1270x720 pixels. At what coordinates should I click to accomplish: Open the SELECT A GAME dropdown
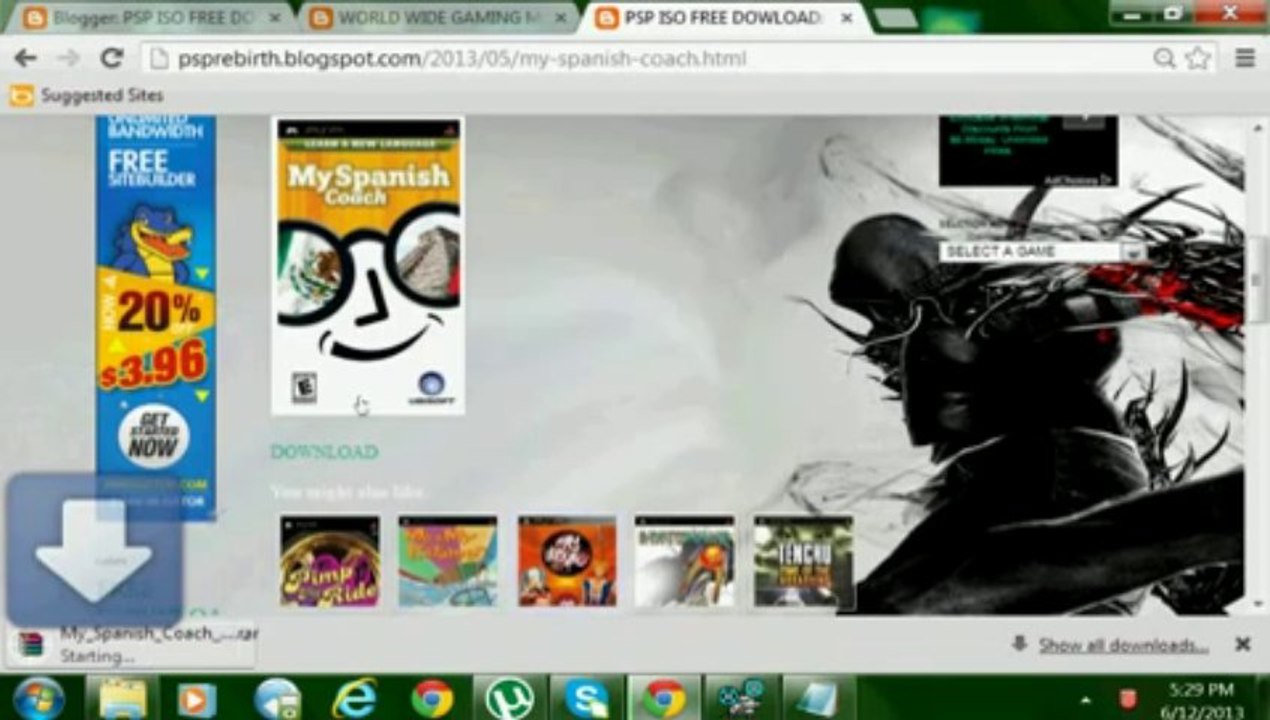(1042, 251)
